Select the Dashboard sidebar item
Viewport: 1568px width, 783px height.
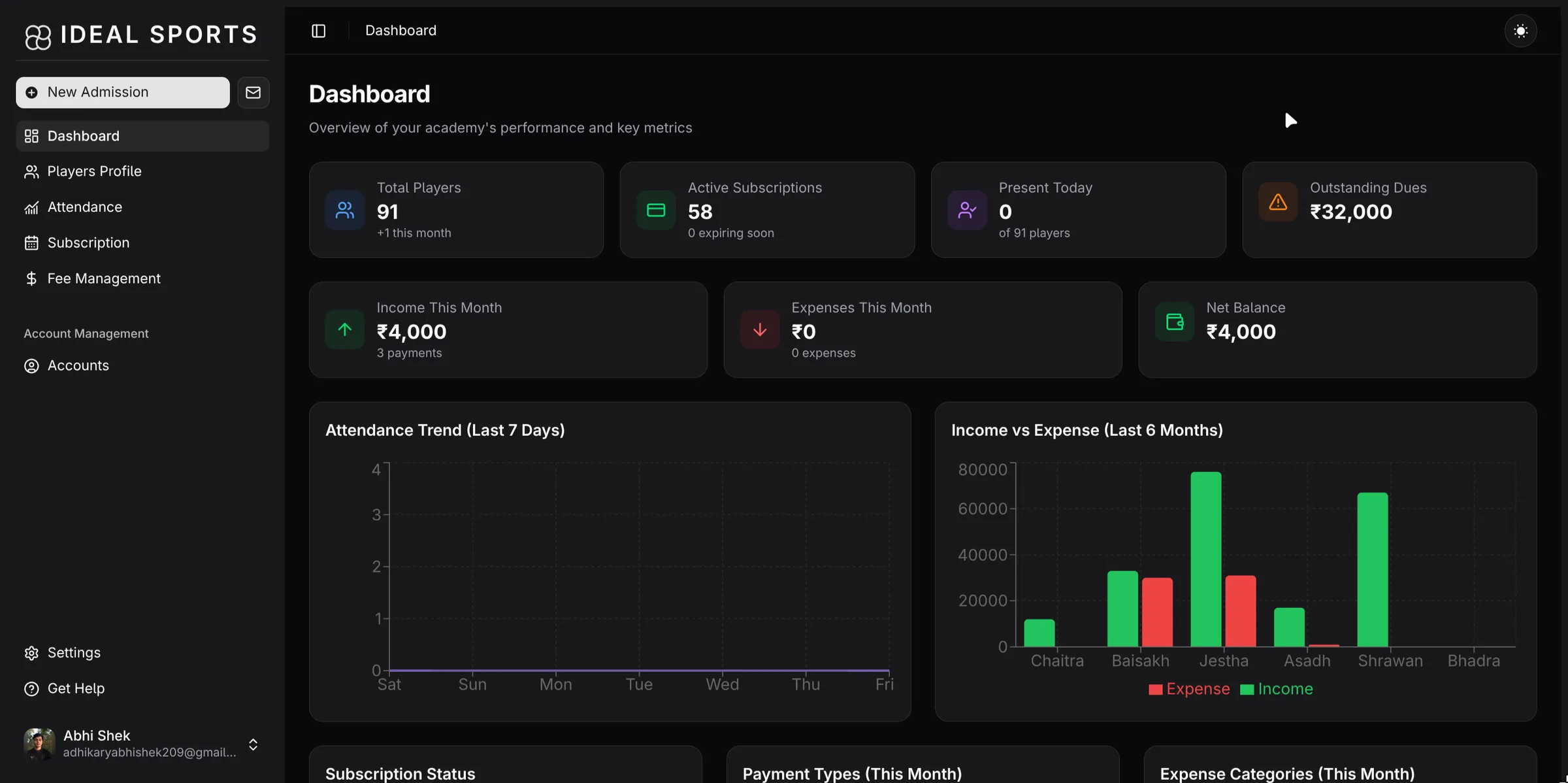pyautogui.click(x=142, y=136)
